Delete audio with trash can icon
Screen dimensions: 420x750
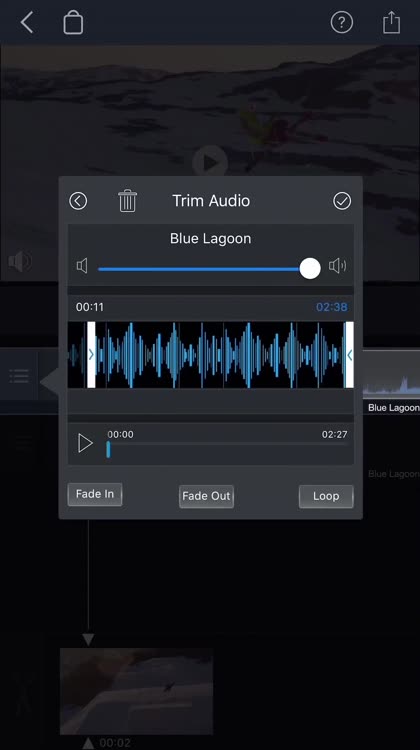coord(127,201)
